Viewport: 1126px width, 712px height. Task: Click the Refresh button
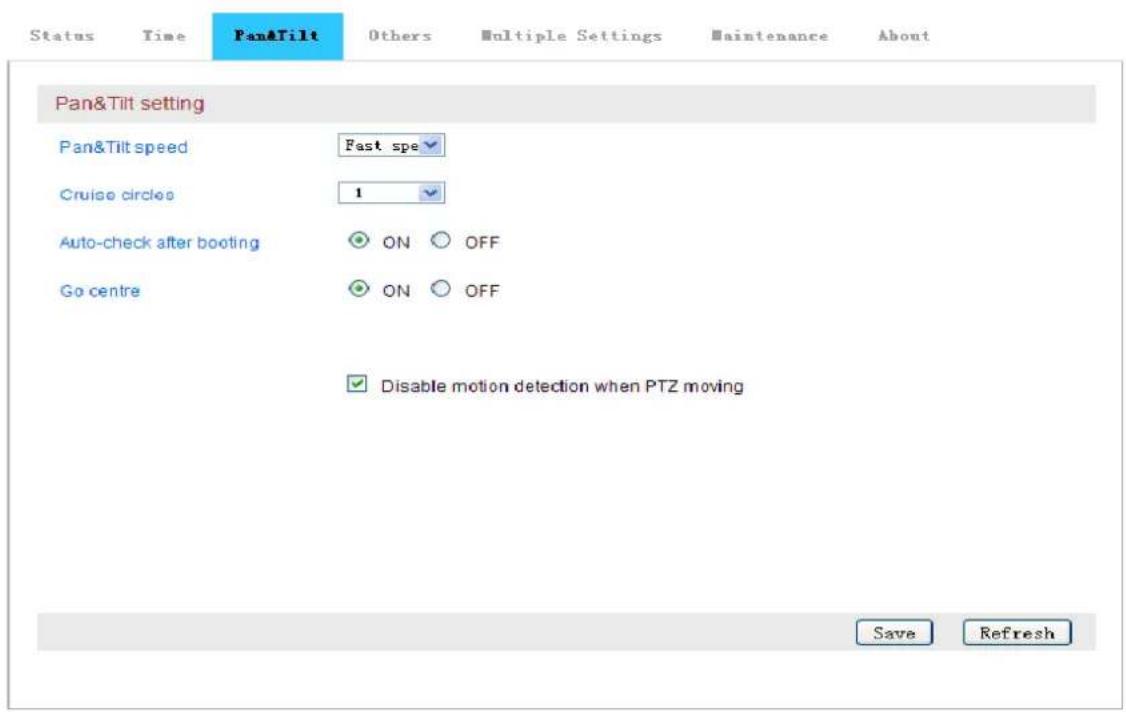(x=1017, y=633)
